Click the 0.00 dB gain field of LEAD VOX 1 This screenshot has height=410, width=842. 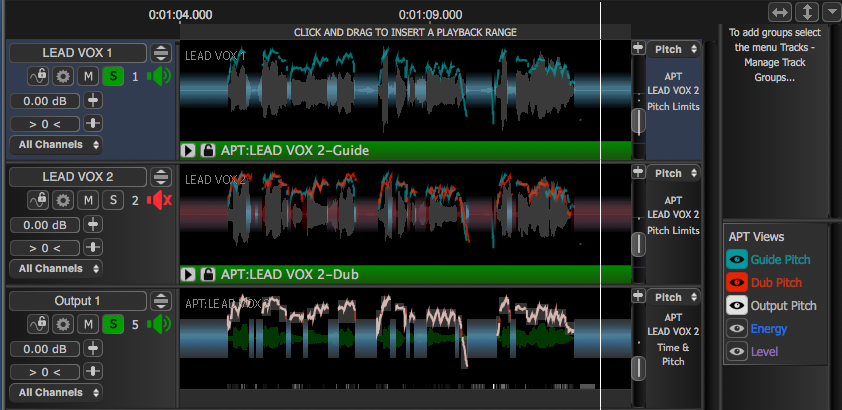point(45,101)
